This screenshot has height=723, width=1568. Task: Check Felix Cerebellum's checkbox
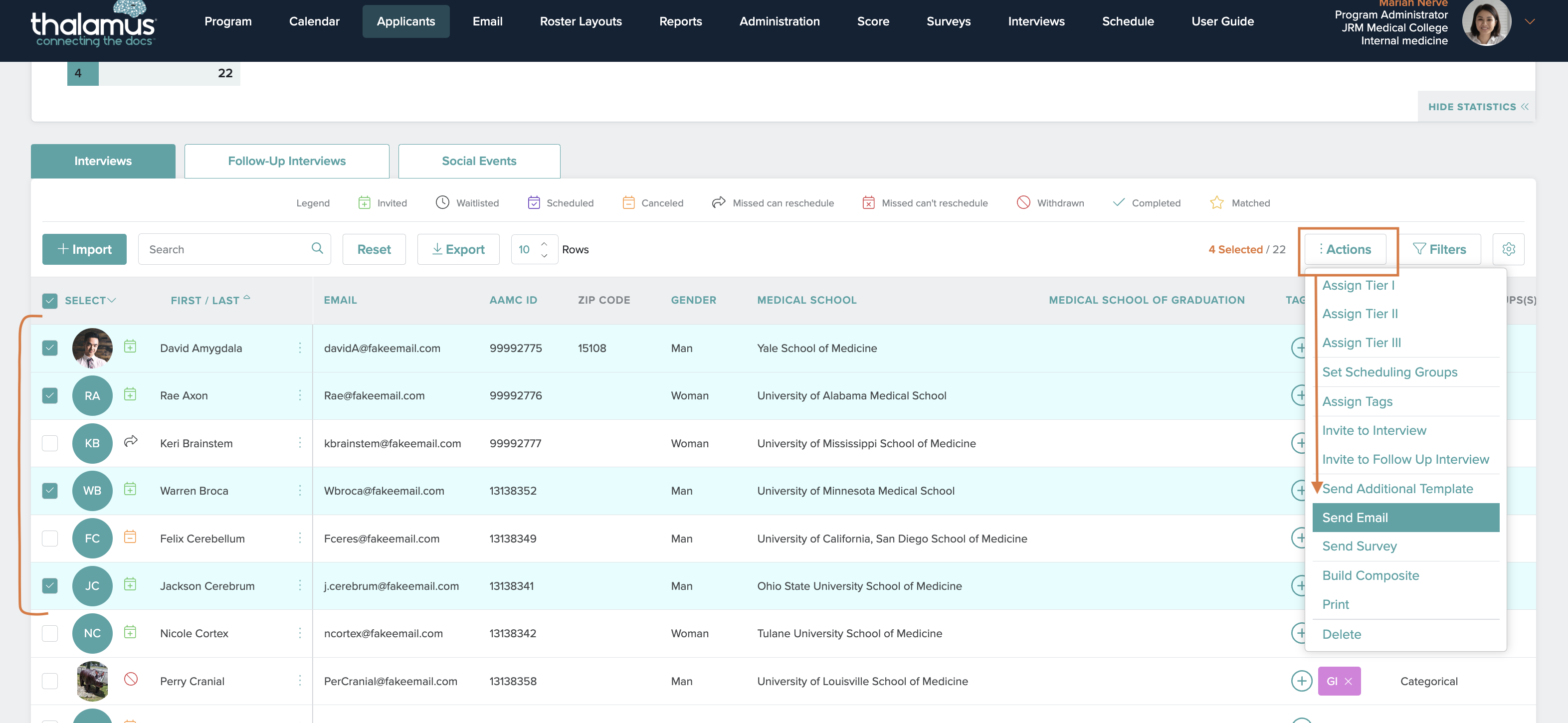point(50,538)
